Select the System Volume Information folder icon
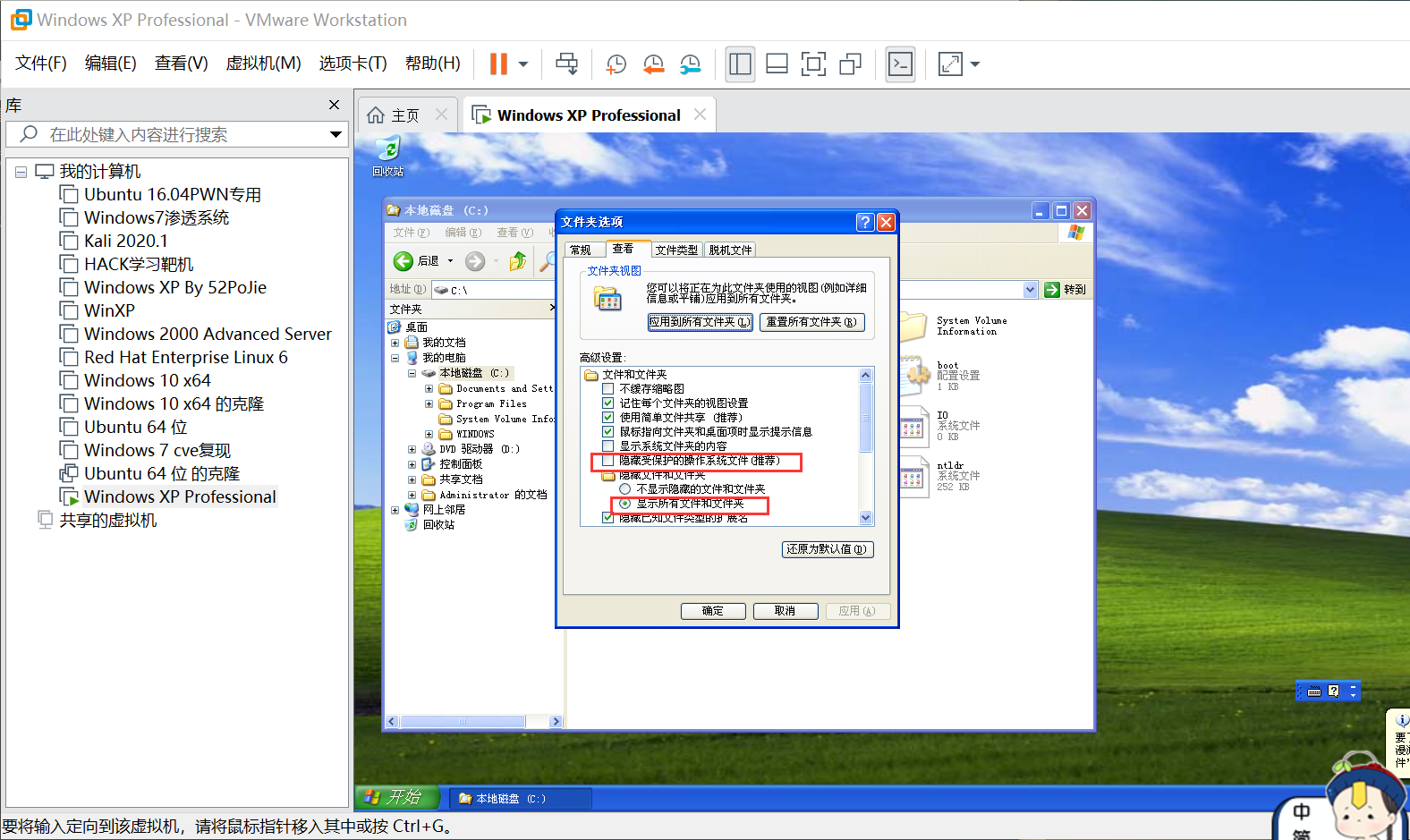This screenshot has width=1410, height=840. pyautogui.click(x=913, y=326)
